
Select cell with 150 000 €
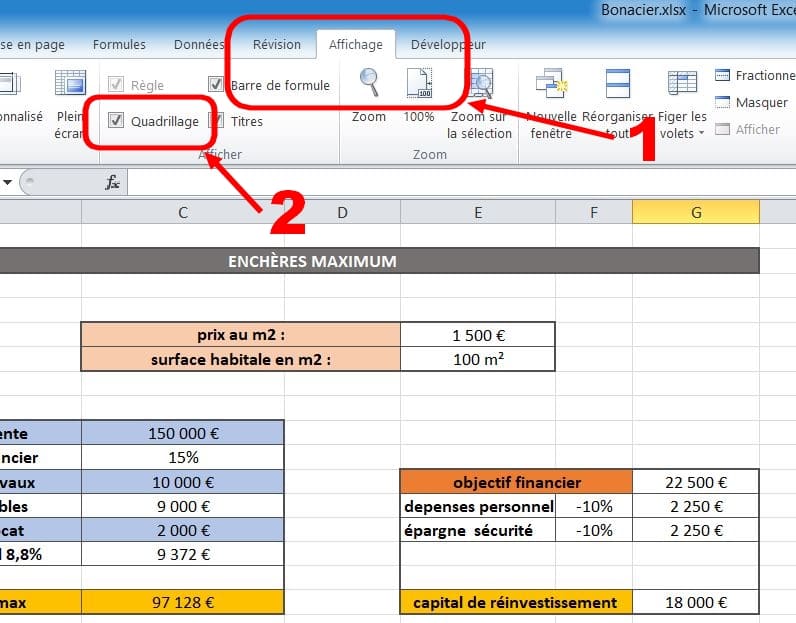point(183,433)
